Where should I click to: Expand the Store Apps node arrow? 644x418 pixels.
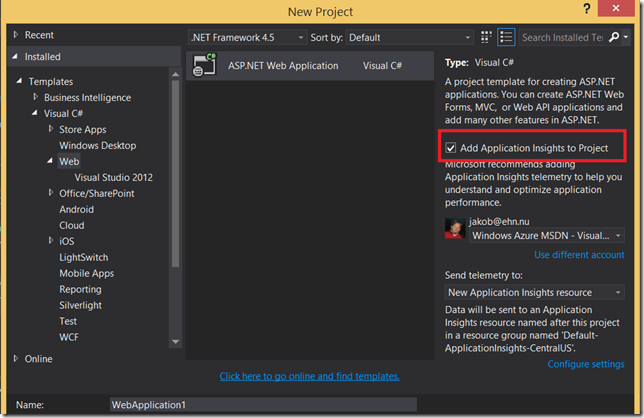click(51, 129)
